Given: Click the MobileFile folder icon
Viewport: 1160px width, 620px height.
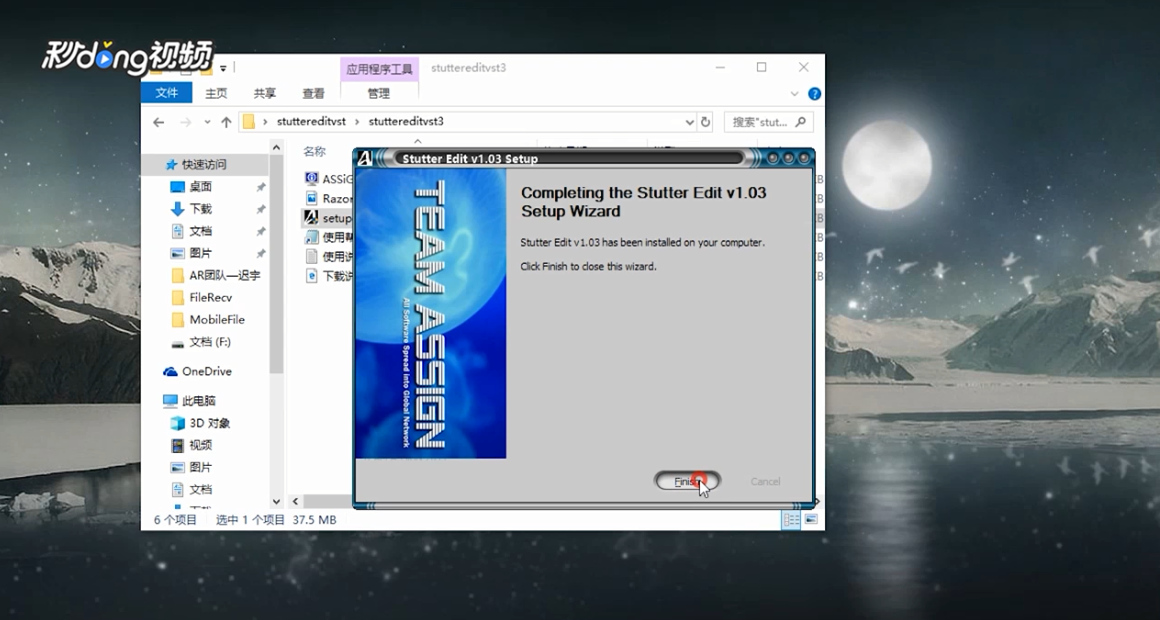Looking at the screenshot, I should (x=178, y=320).
